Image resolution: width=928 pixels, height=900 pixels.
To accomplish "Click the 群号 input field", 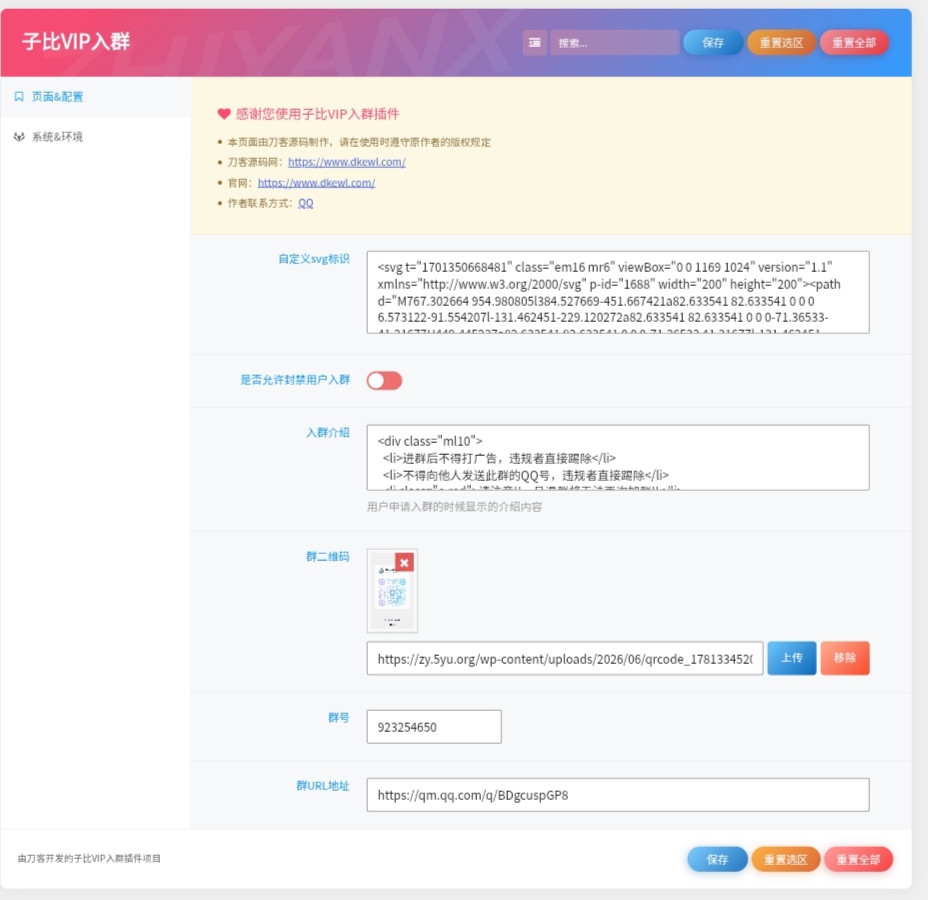I will pos(434,727).
